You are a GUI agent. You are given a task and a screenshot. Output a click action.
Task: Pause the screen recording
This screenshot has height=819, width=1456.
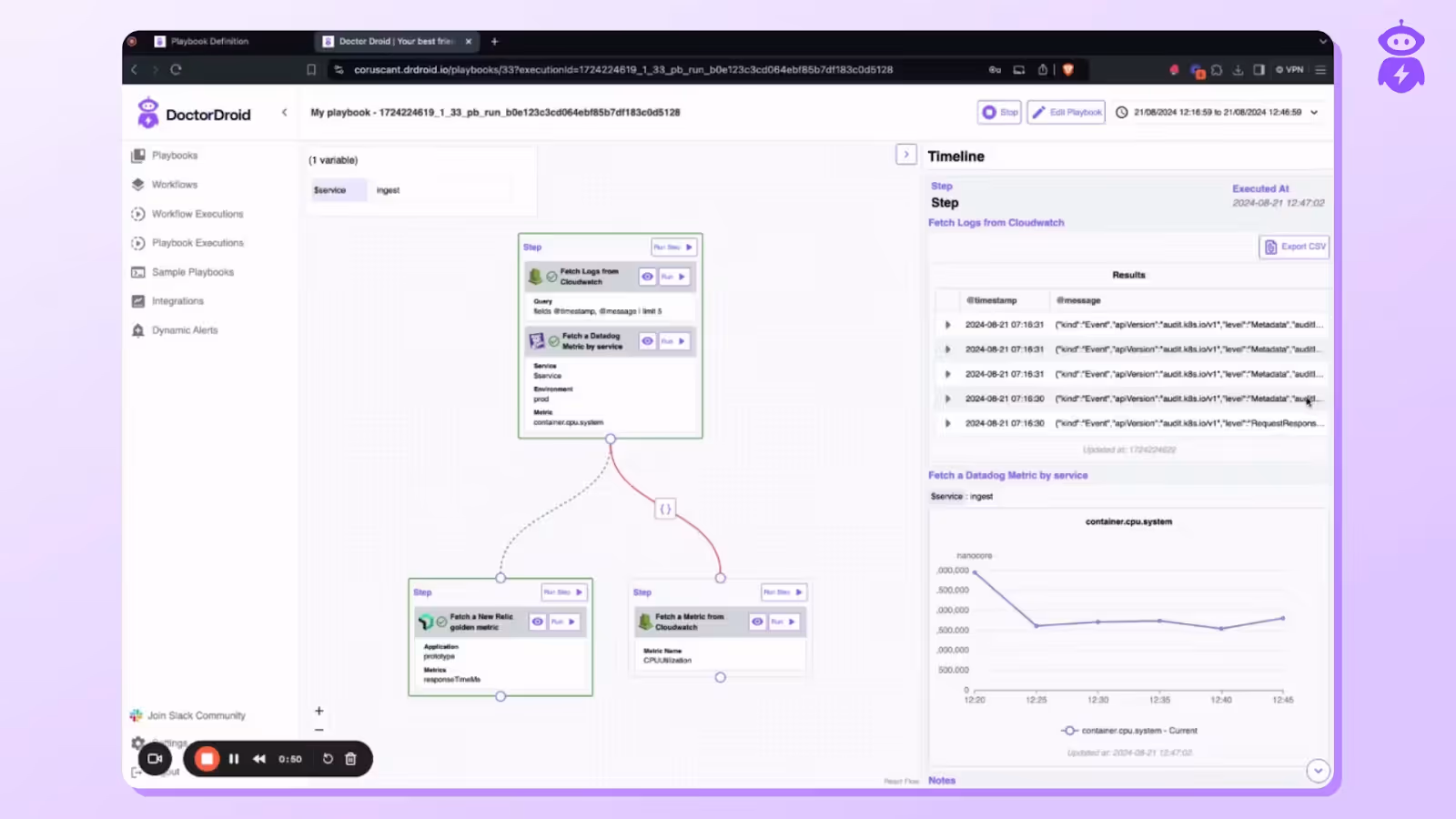coord(234,759)
